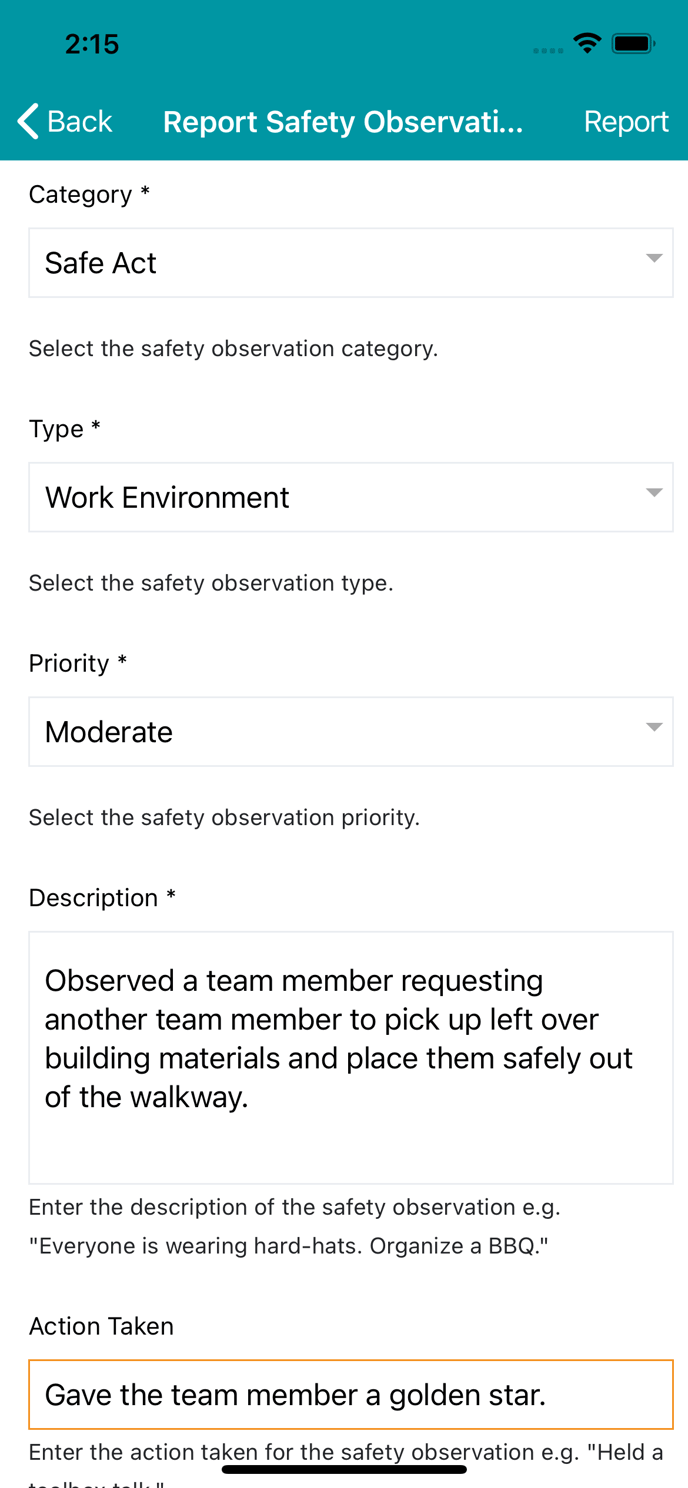Tap the home indicator bar
The width and height of the screenshot is (688, 1488).
point(344,1469)
